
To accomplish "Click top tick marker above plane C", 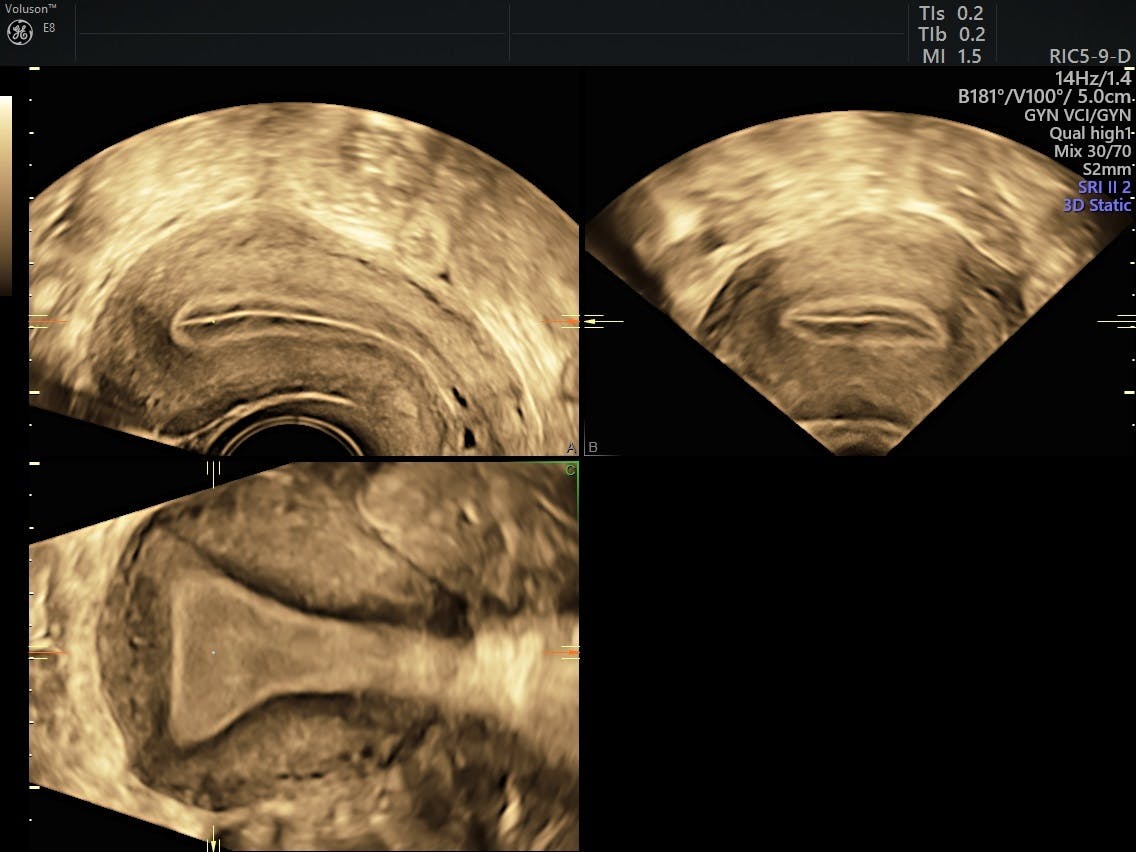I will 212,468.
